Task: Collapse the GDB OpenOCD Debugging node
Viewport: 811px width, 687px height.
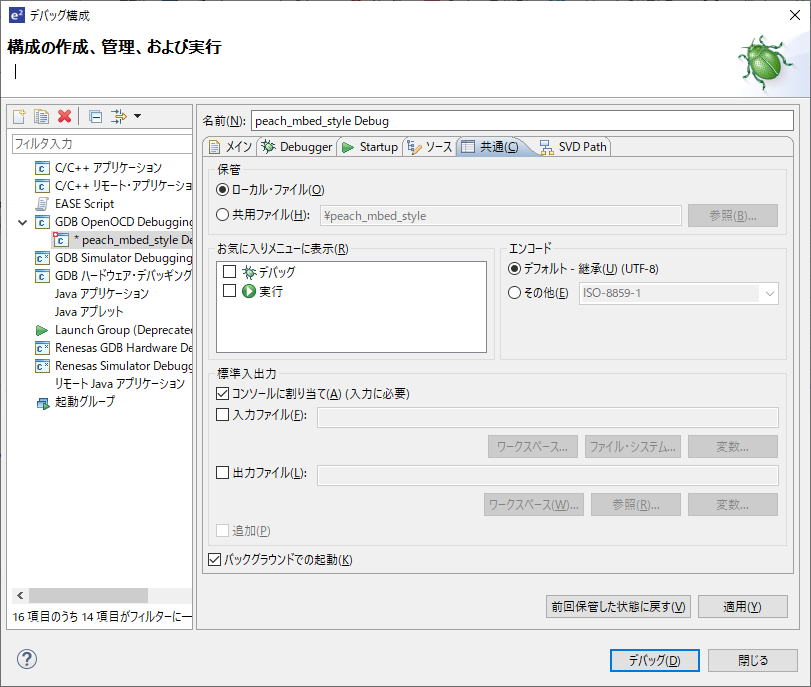Action: [23, 222]
